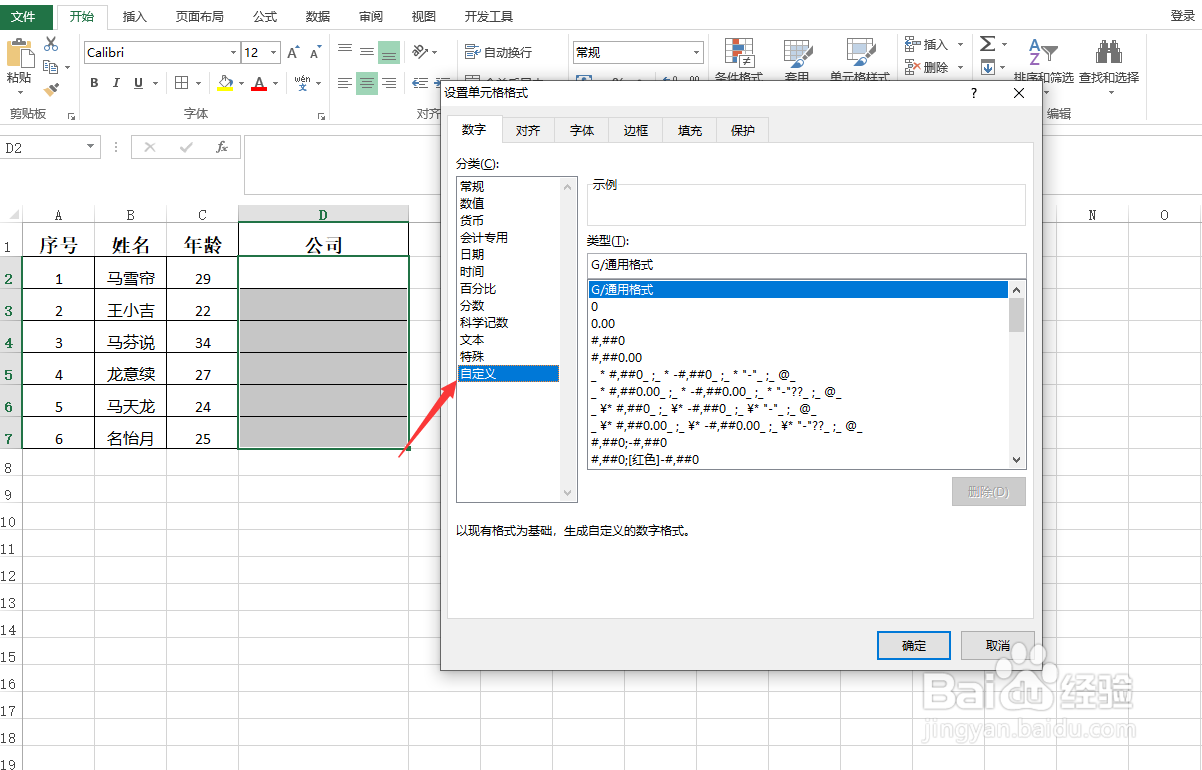This screenshot has width=1202, height=770.
Task: Open the Calibri font name dropdown
Action: pos(233,52)
